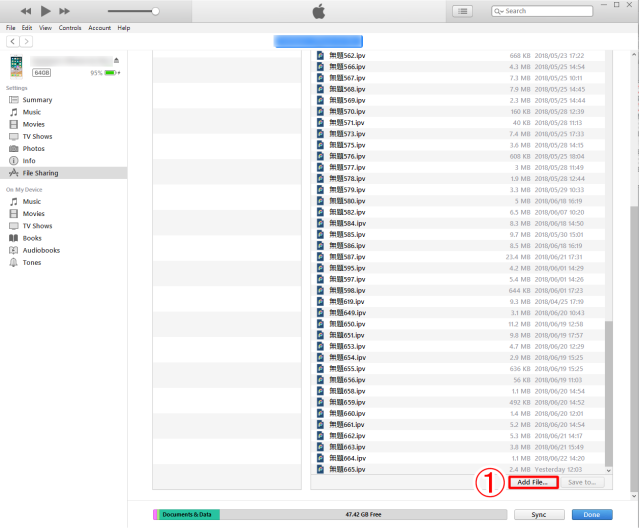This screenshot has height=529, width=640.
Task: Open Books under On My Device
Action: (x=32, y=238)
